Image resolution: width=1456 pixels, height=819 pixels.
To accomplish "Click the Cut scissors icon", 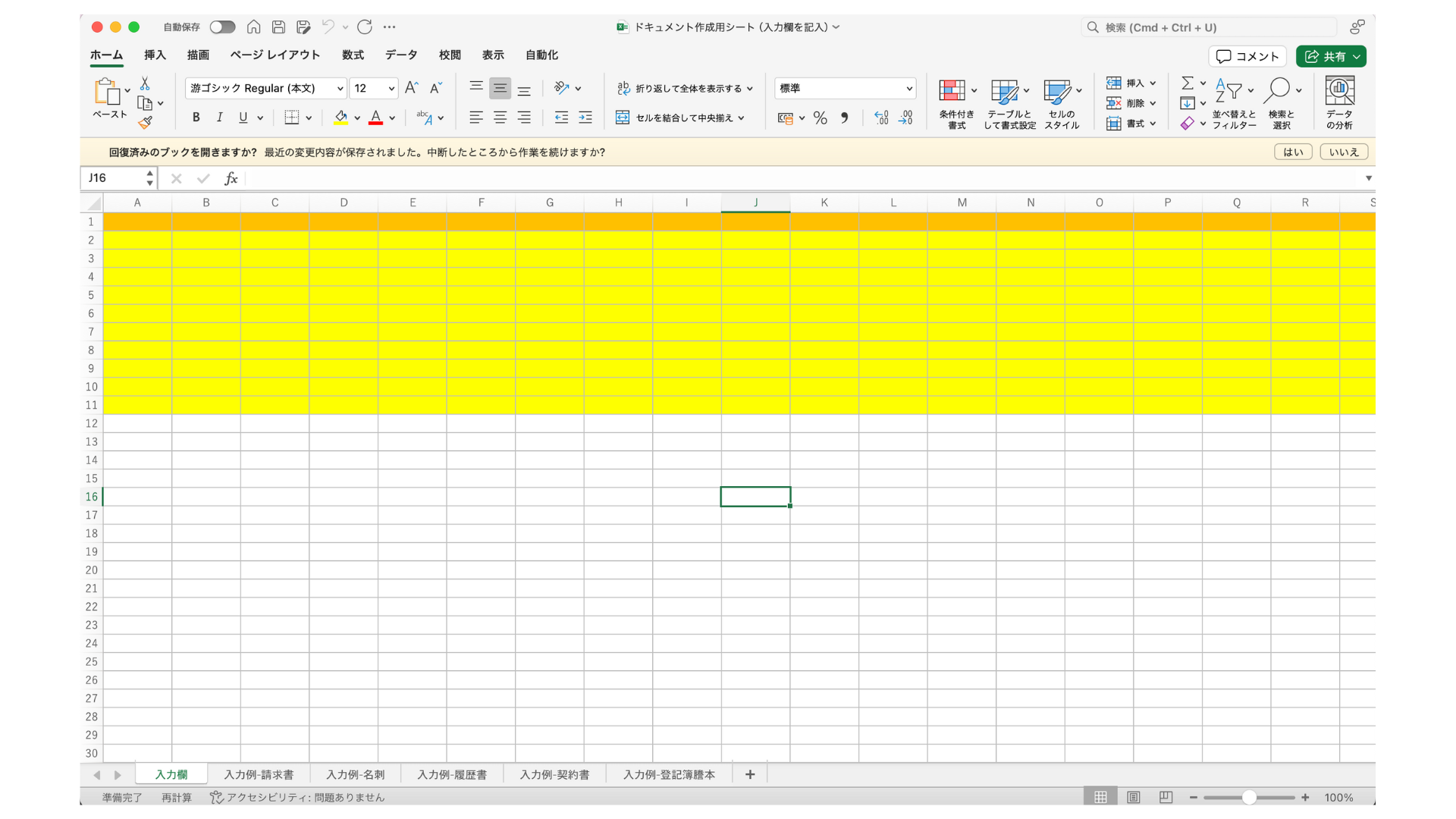I will click(x=145, y=83).
